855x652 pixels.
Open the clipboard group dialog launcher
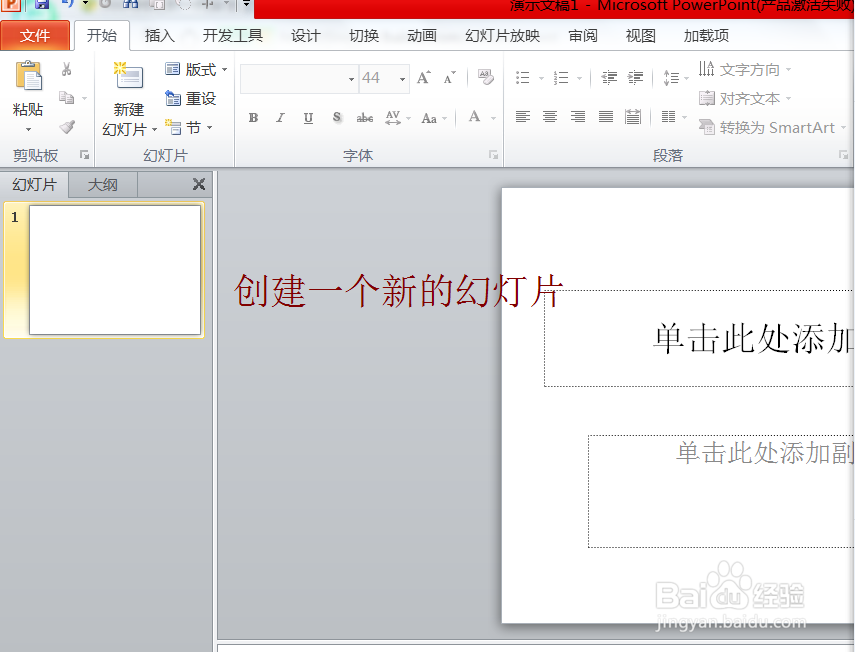pos(85,155)
